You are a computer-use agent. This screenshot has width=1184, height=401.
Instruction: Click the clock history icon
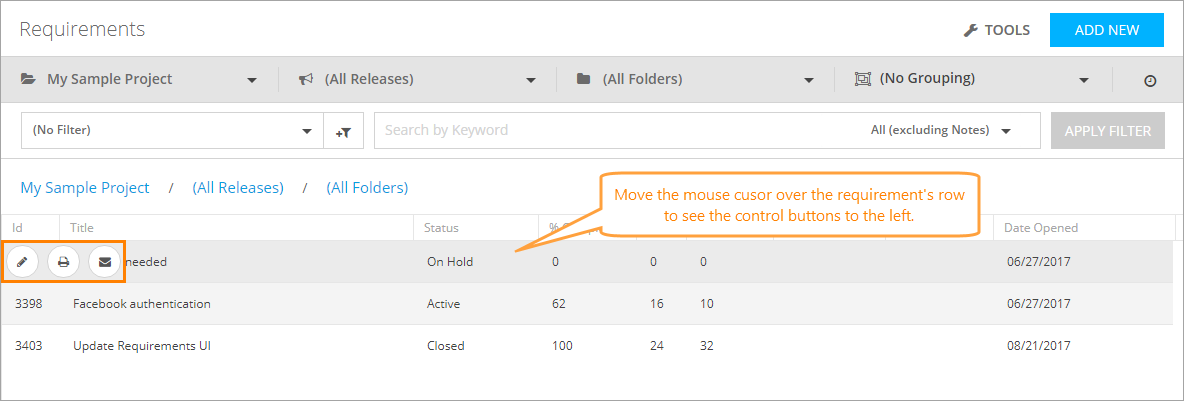tap(1150, 80)
